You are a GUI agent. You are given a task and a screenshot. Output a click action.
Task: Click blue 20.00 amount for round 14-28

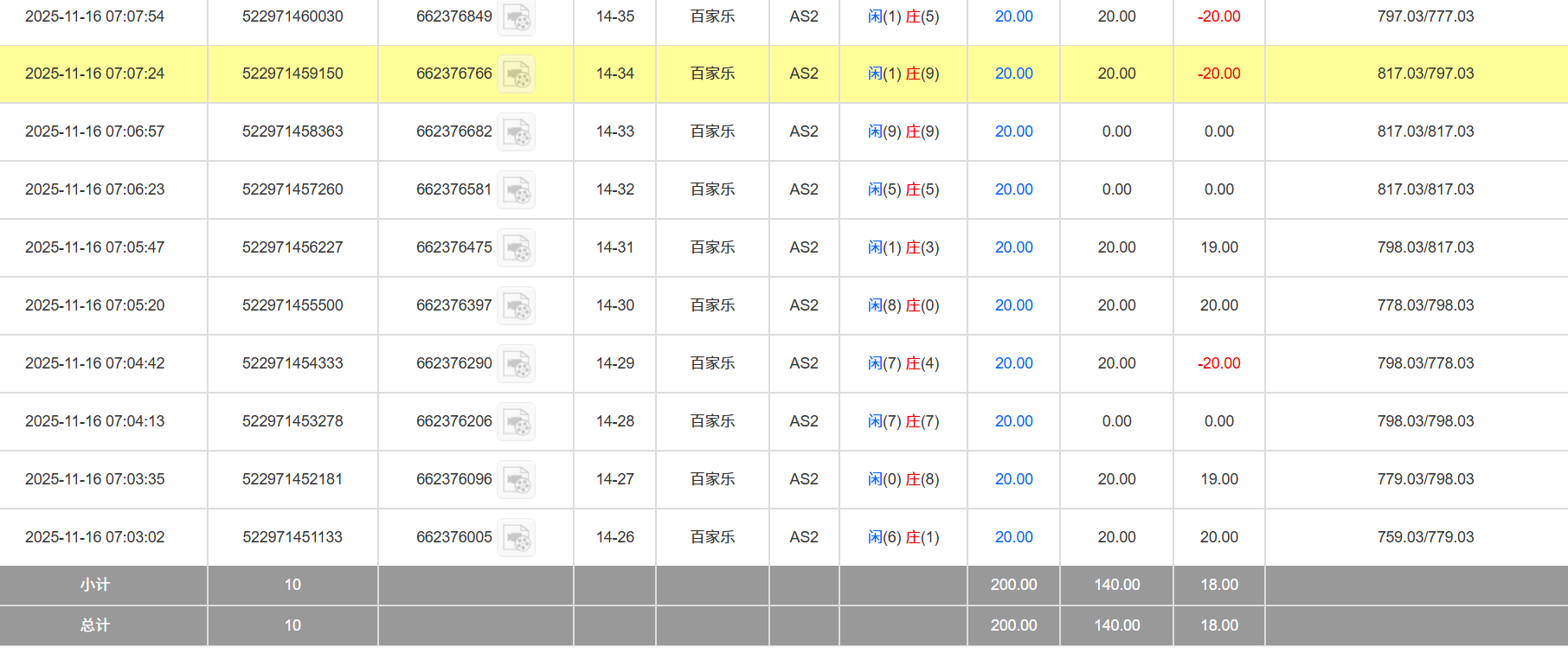click(x=1013, y=421)
